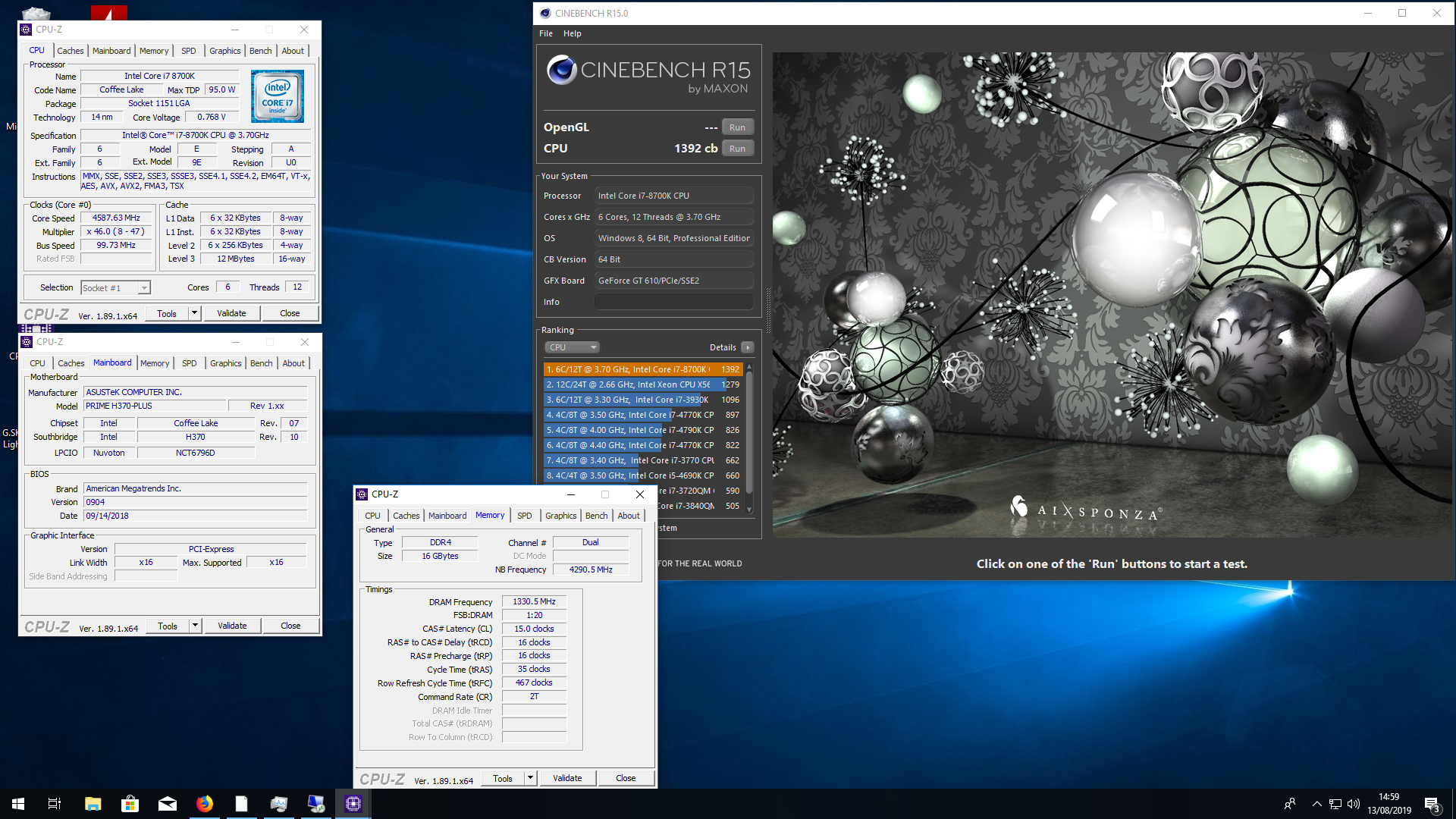The height and width of the screenshot is (819, 1456).
Task: Select ranking entry Intel Xeon X5650 1279
Action: point(642,384)
